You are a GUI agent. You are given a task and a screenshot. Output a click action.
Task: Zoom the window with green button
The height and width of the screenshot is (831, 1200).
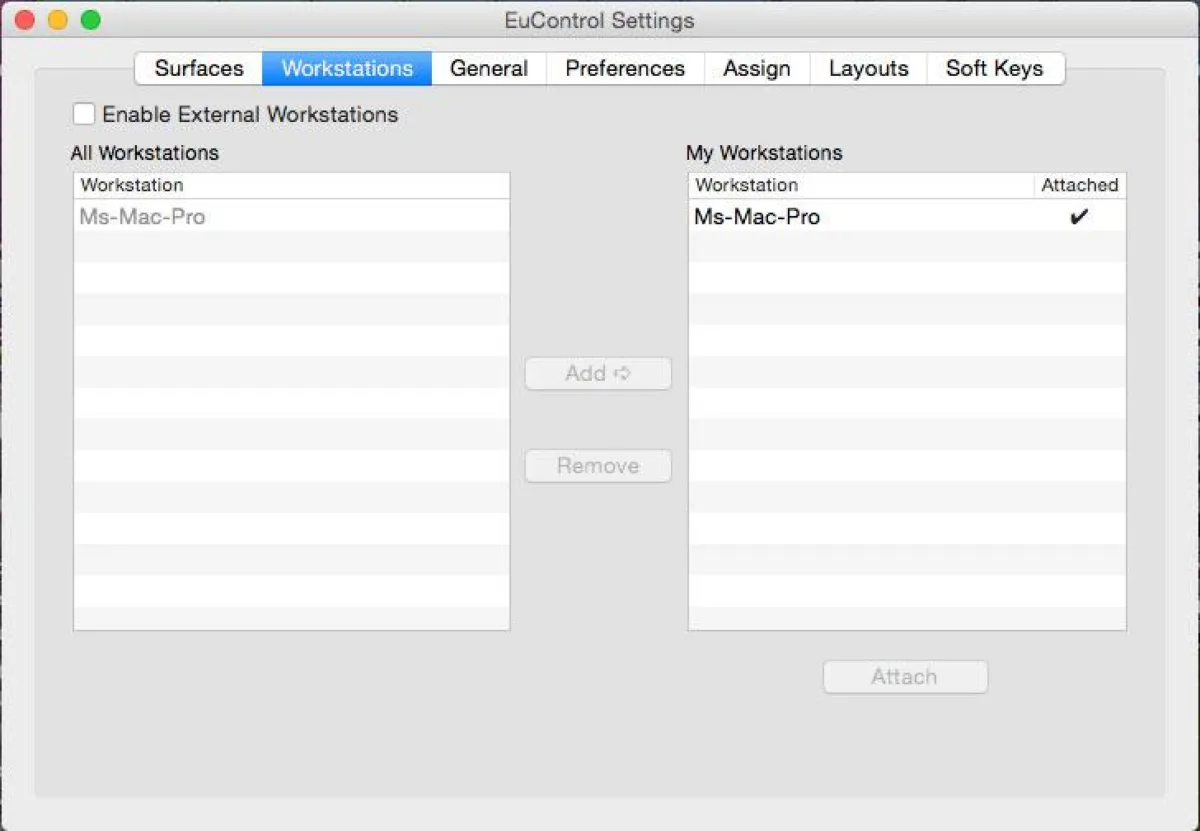91,20
